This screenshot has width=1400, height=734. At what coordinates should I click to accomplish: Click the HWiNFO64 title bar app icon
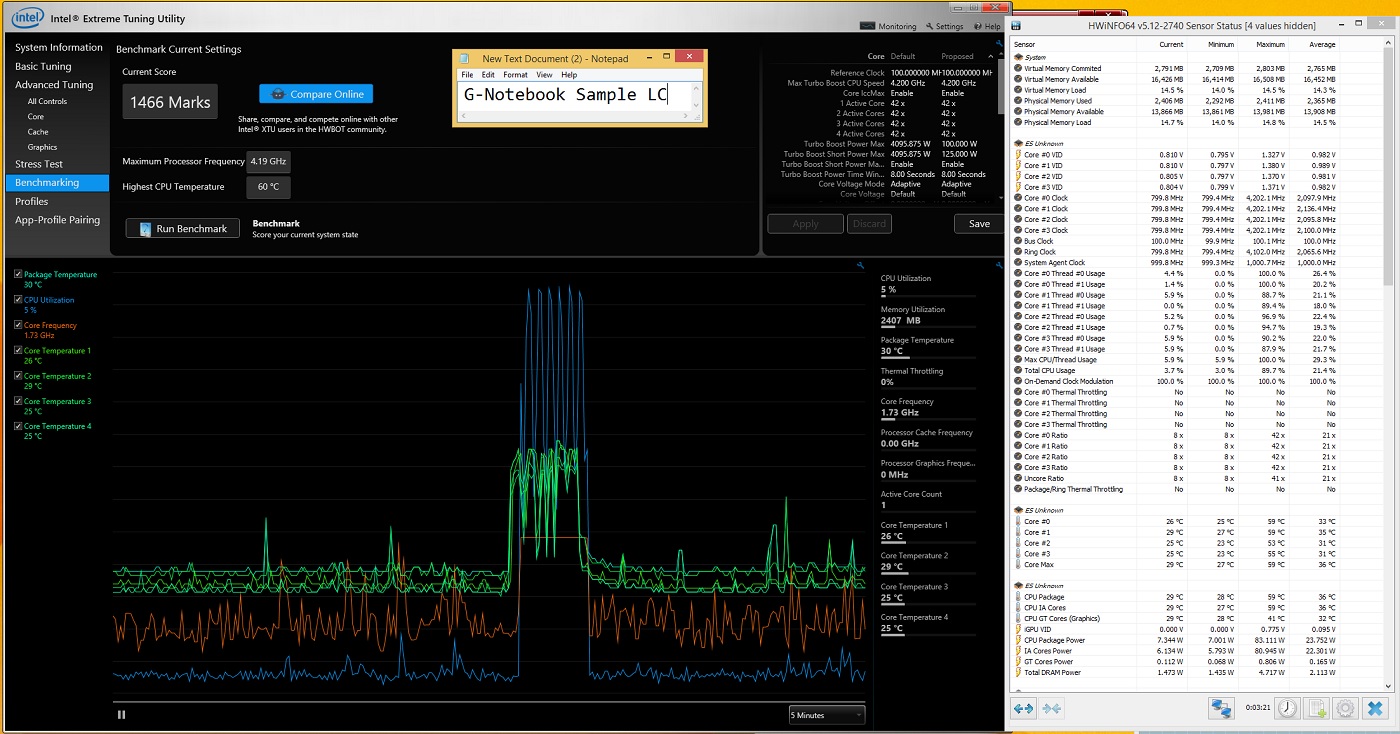coord(1016,25)
